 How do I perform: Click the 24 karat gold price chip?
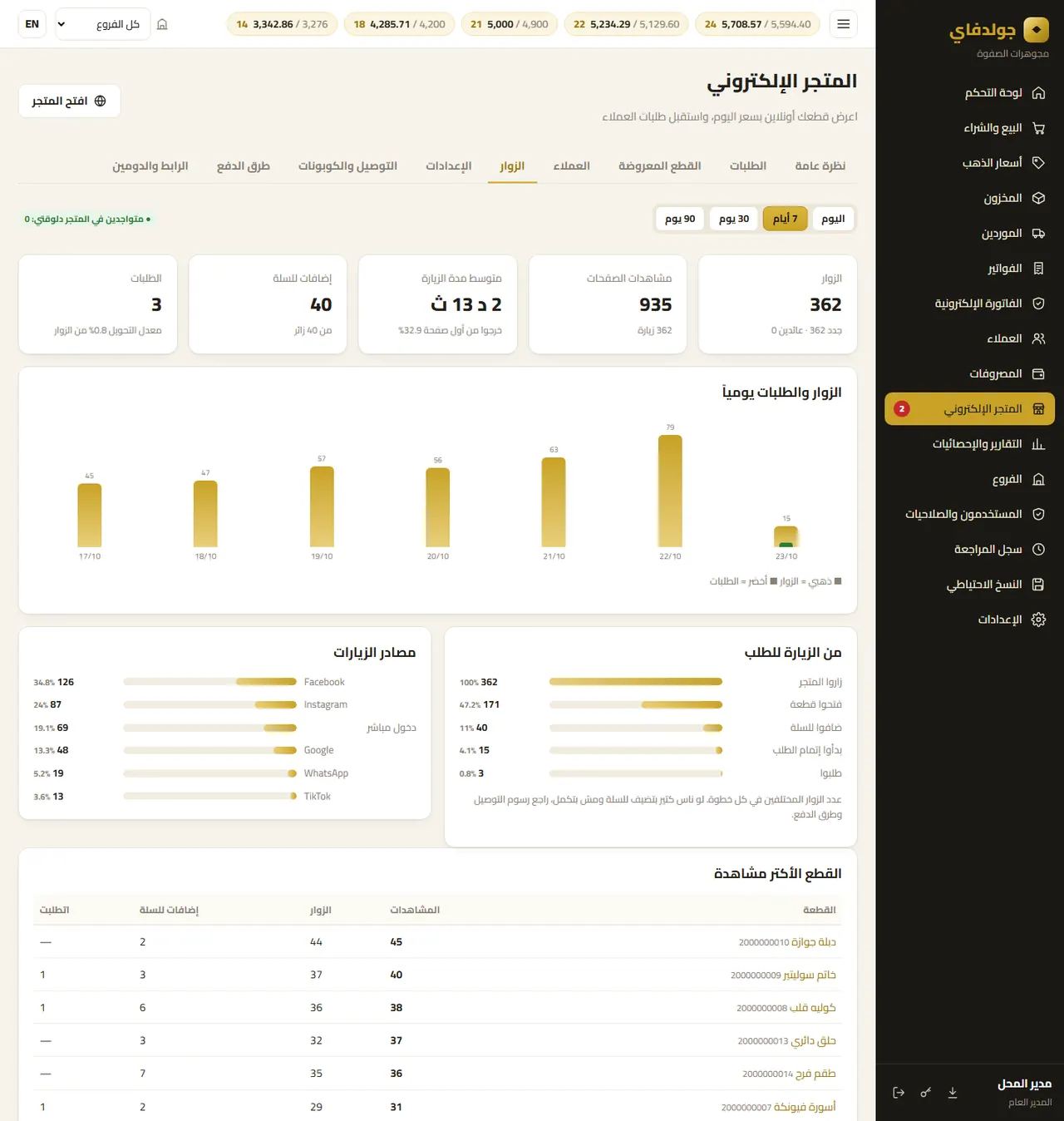point(758,24)
